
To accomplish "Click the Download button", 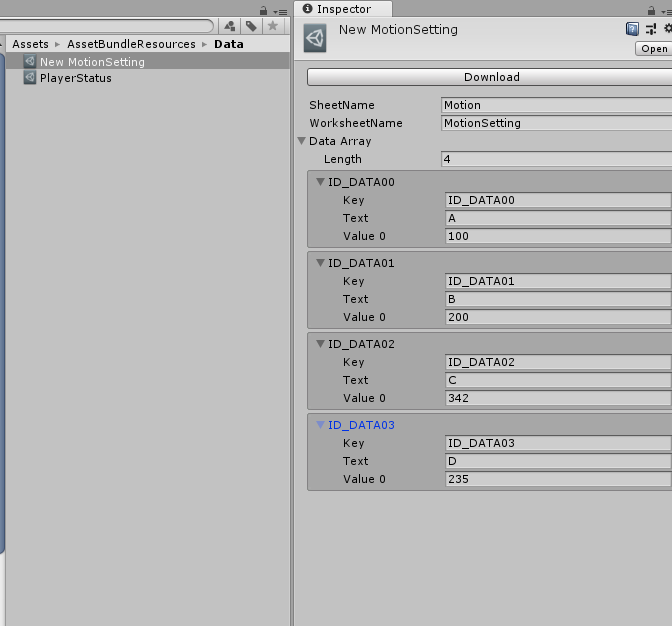I will pyautogui.click(x=489, y=77).
